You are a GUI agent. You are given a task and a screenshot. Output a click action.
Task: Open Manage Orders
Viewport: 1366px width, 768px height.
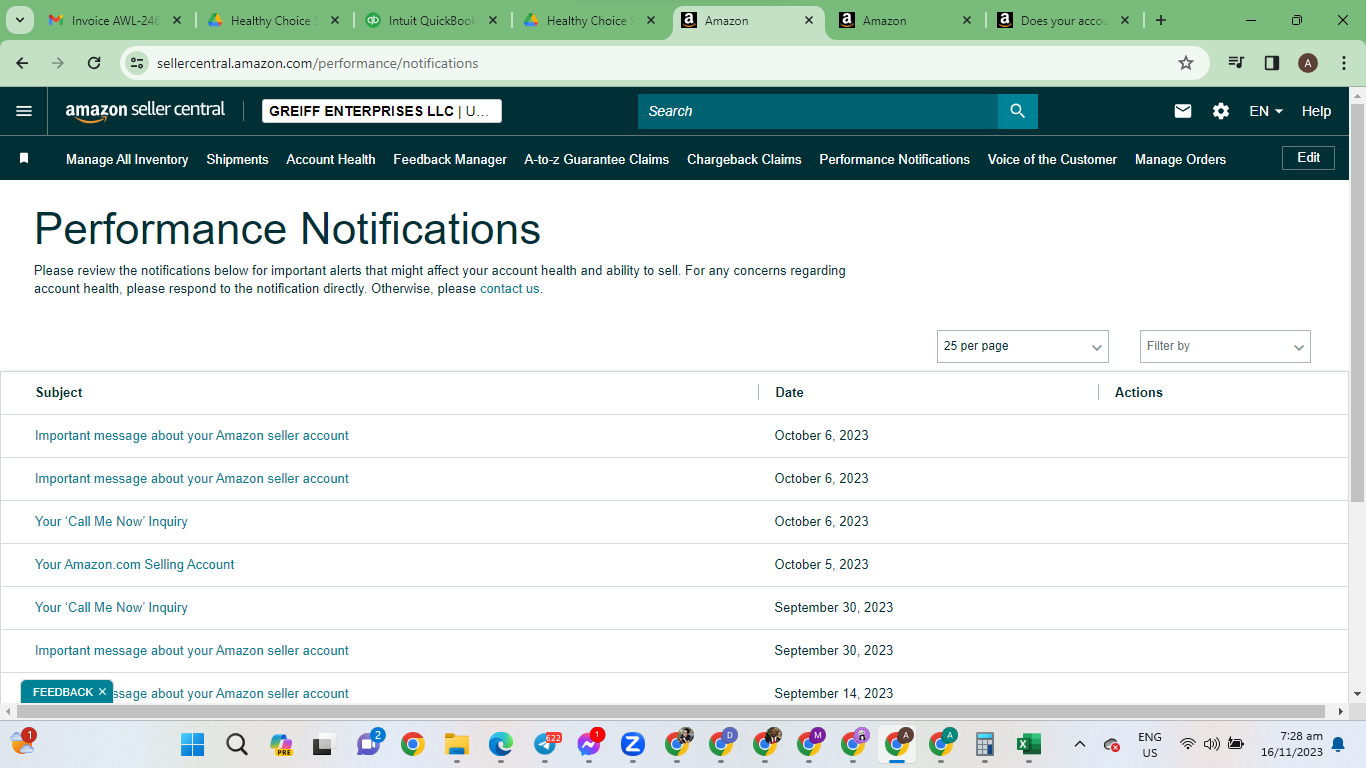point(1180,159)
